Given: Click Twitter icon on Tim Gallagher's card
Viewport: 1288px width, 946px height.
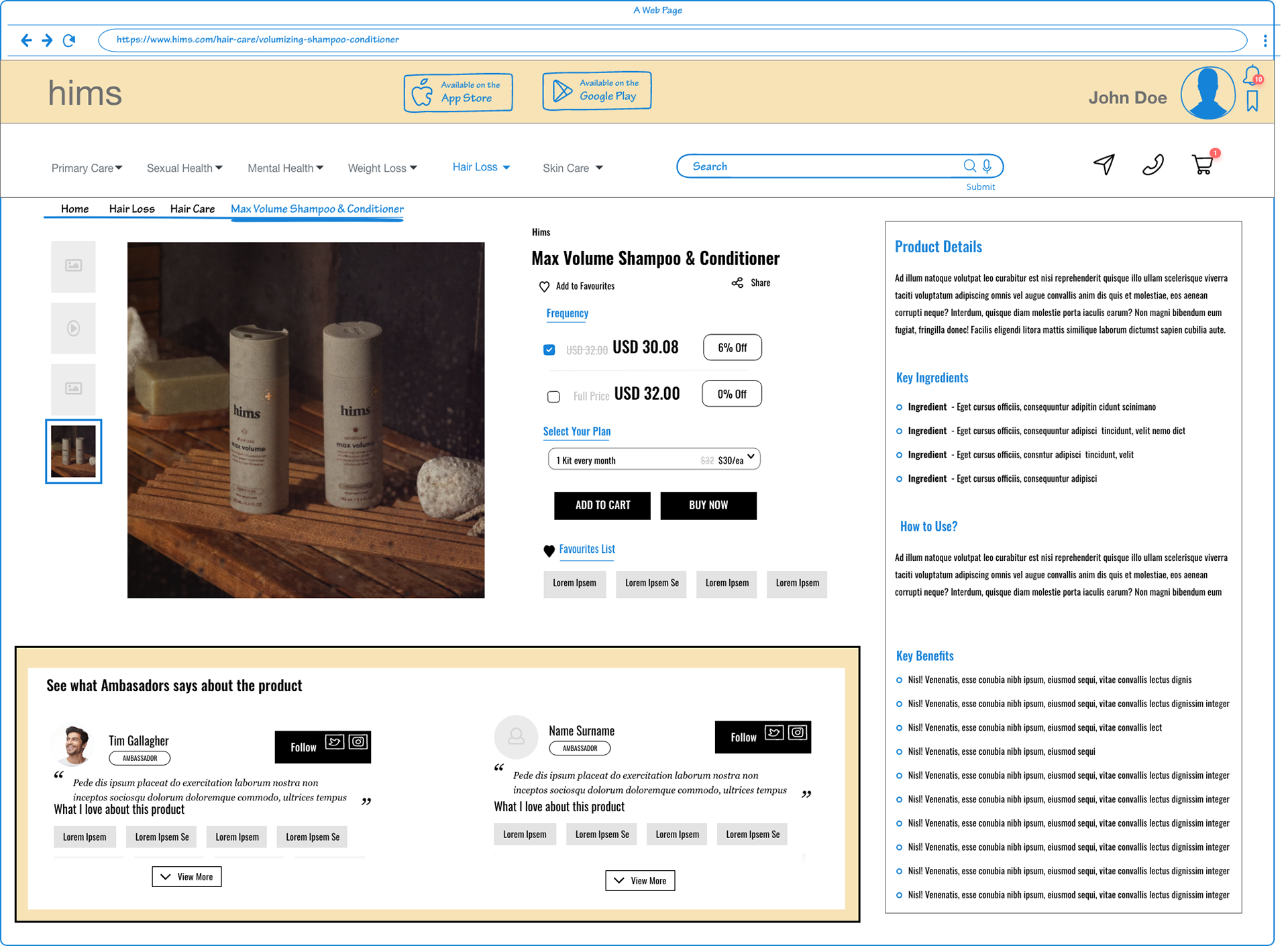Looking at the screenshot, I should (335, 741).
